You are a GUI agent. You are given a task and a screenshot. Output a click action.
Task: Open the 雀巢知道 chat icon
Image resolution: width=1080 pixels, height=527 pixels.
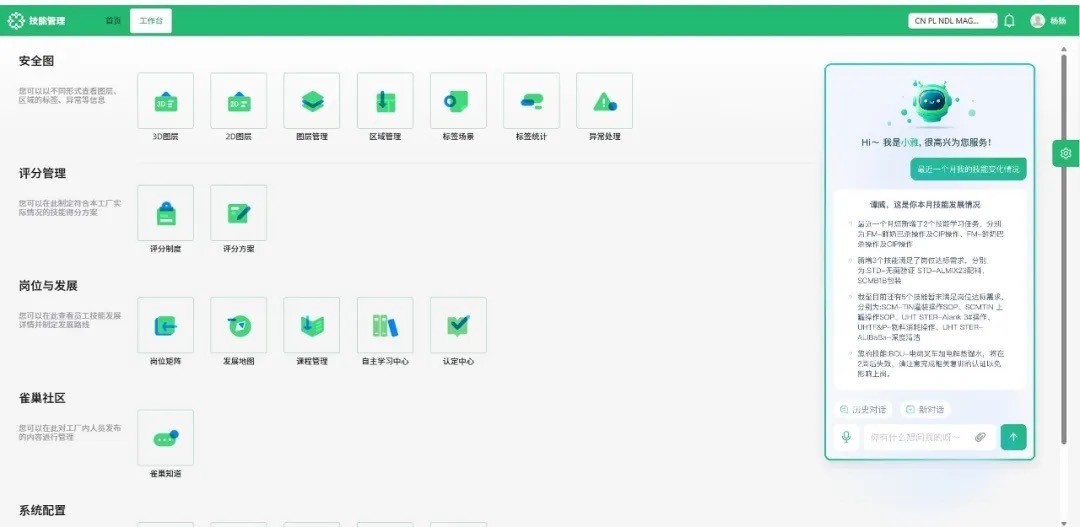[x=165, y=437]
